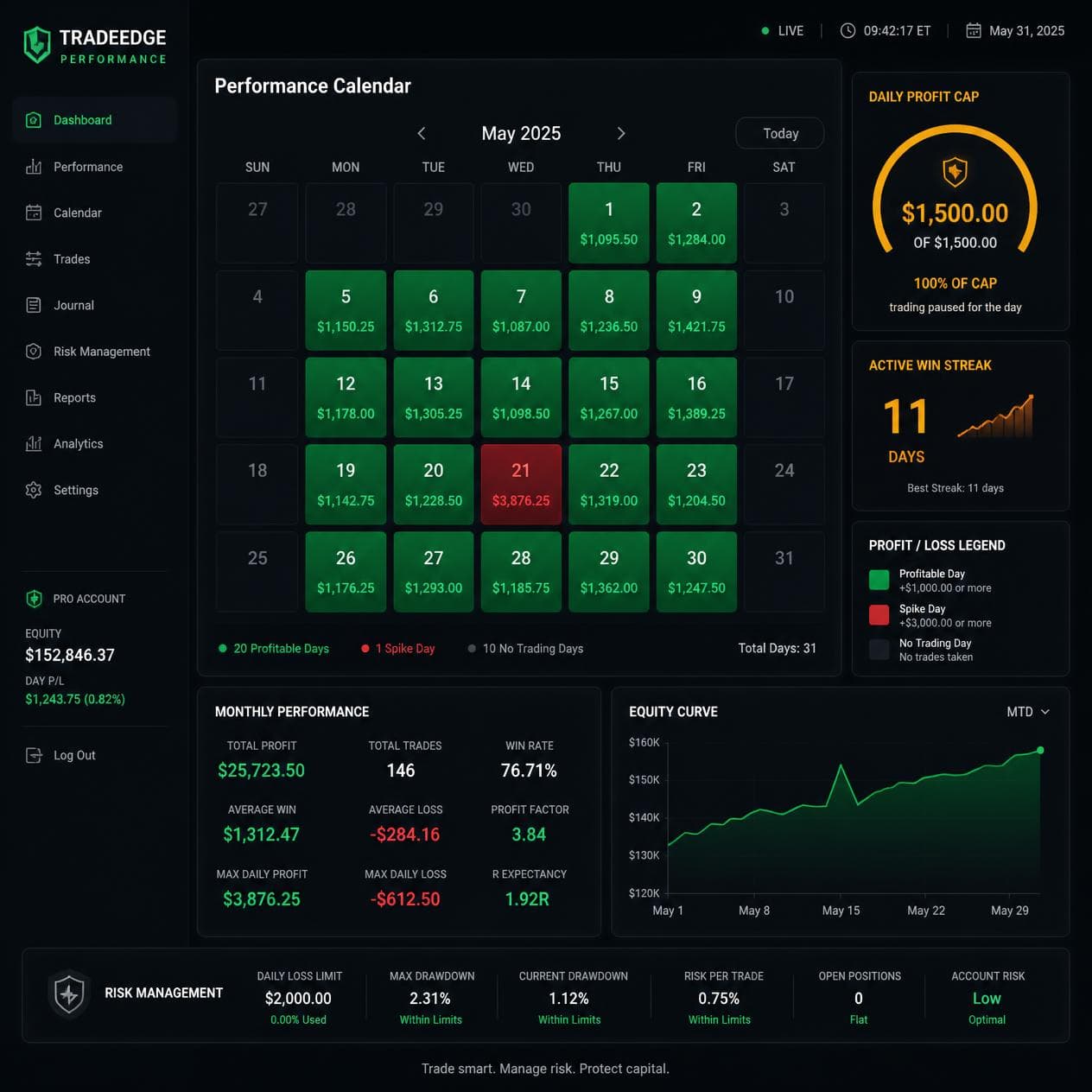This screenshot has width=1092, height=1092.
Task: Click the empty Saturday May 31 cell
Action: coord(784,572)
